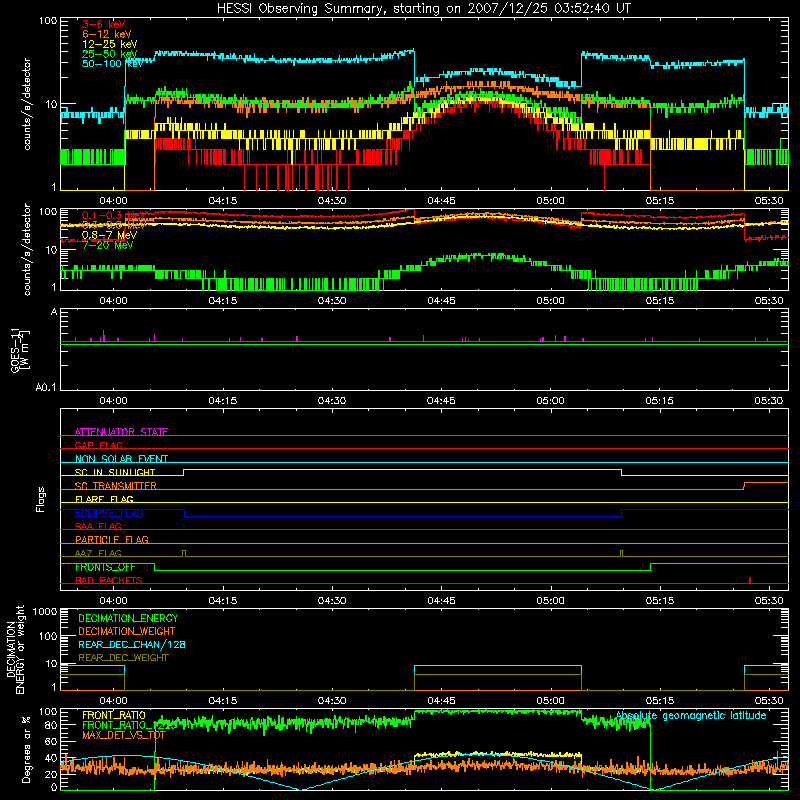Select the PARTICLE_FLAG label

tap(112, 540)
